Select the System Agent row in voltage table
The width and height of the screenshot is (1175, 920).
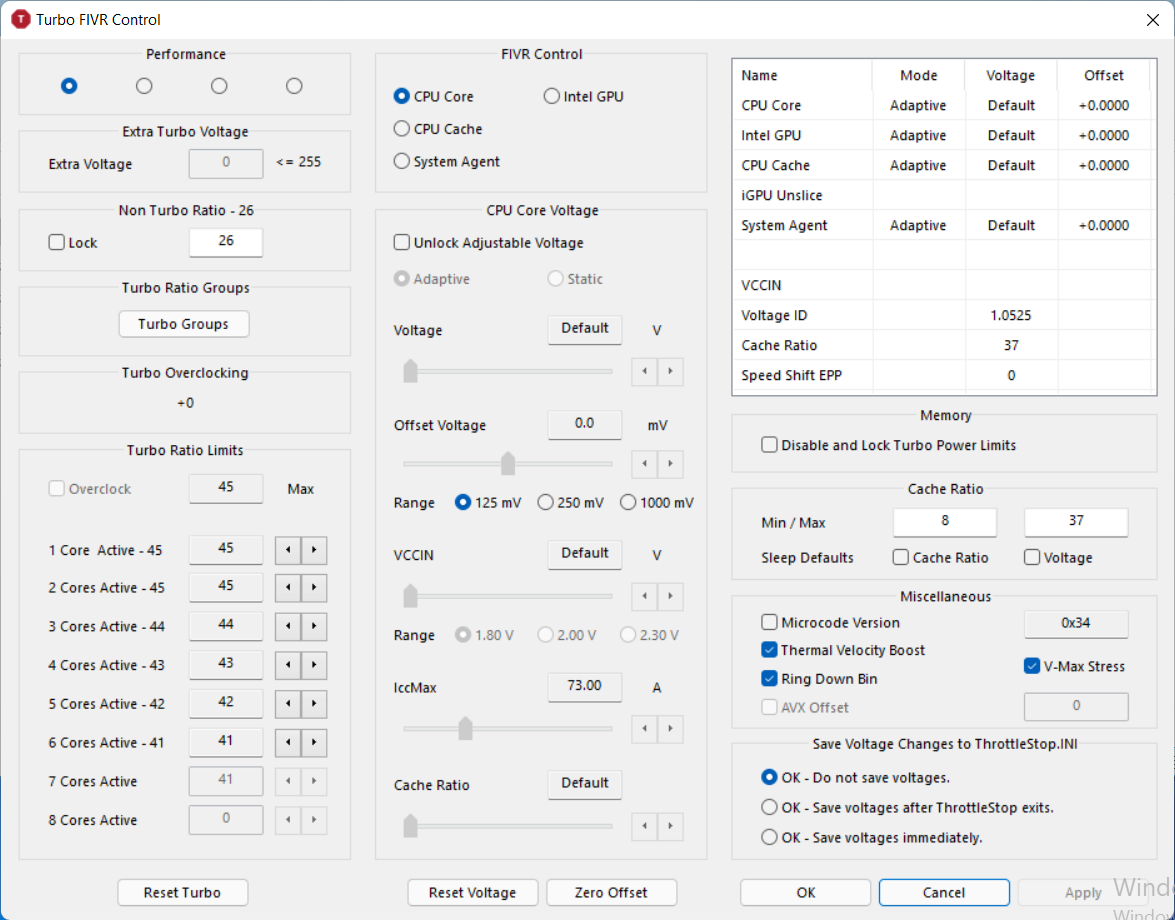coord(784,226)
